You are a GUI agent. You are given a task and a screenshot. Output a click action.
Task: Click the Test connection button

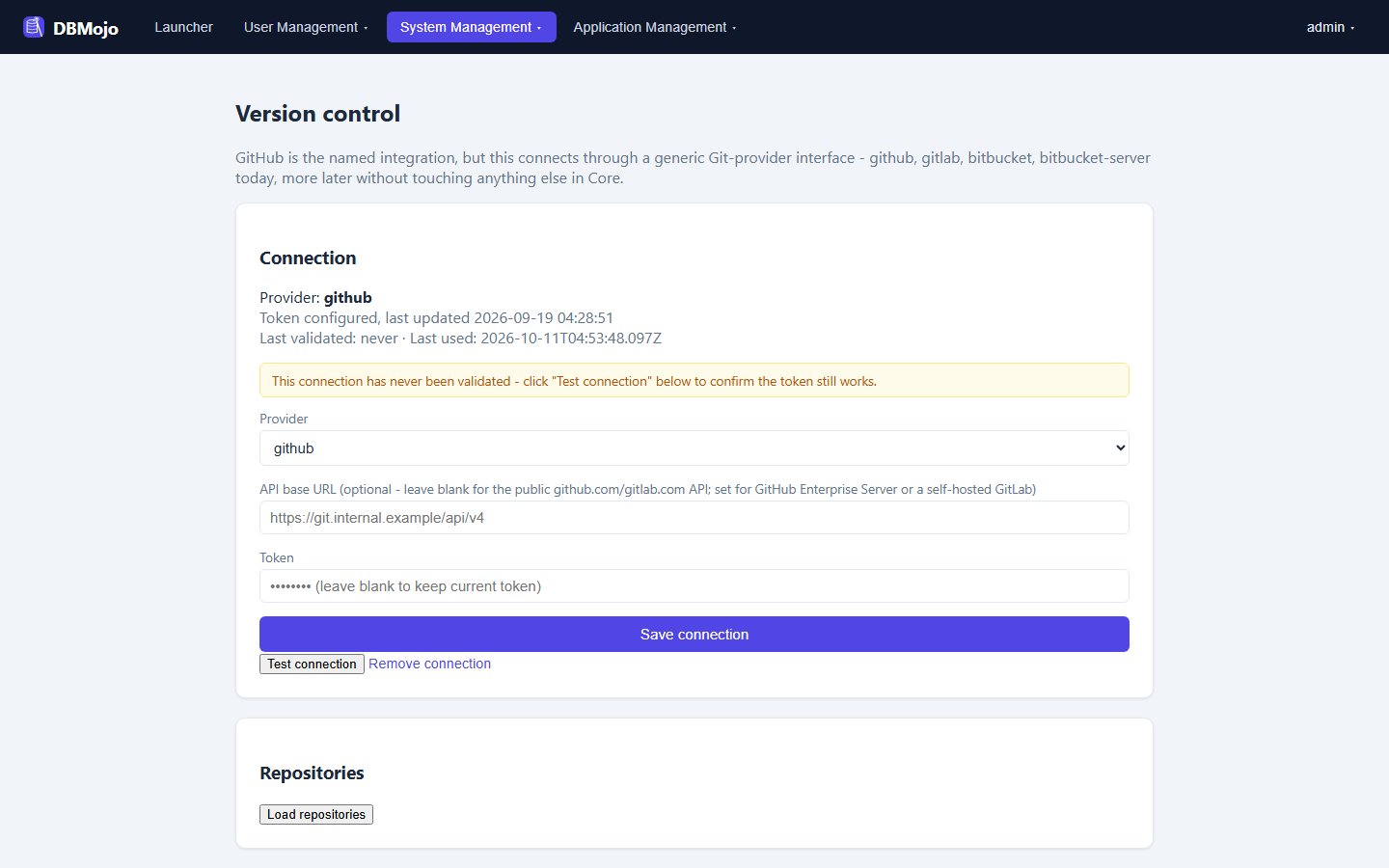click(312, 665)
